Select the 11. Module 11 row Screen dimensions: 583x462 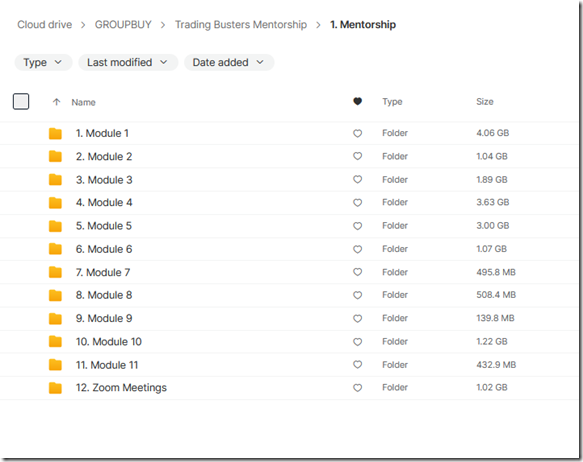pyautogui.click(x=289, y=365)
